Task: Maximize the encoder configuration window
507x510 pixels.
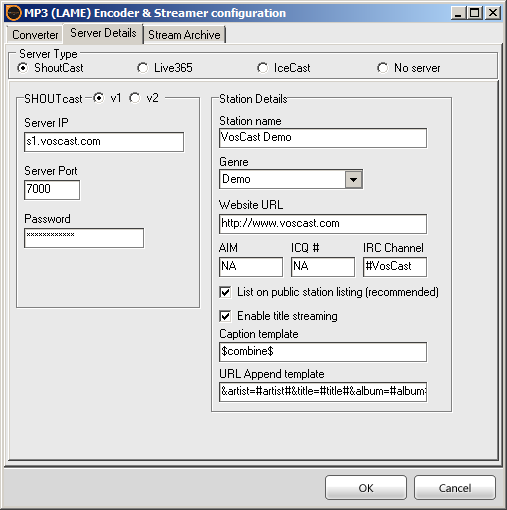Action: pyautogui.click(x=475, y=13)
